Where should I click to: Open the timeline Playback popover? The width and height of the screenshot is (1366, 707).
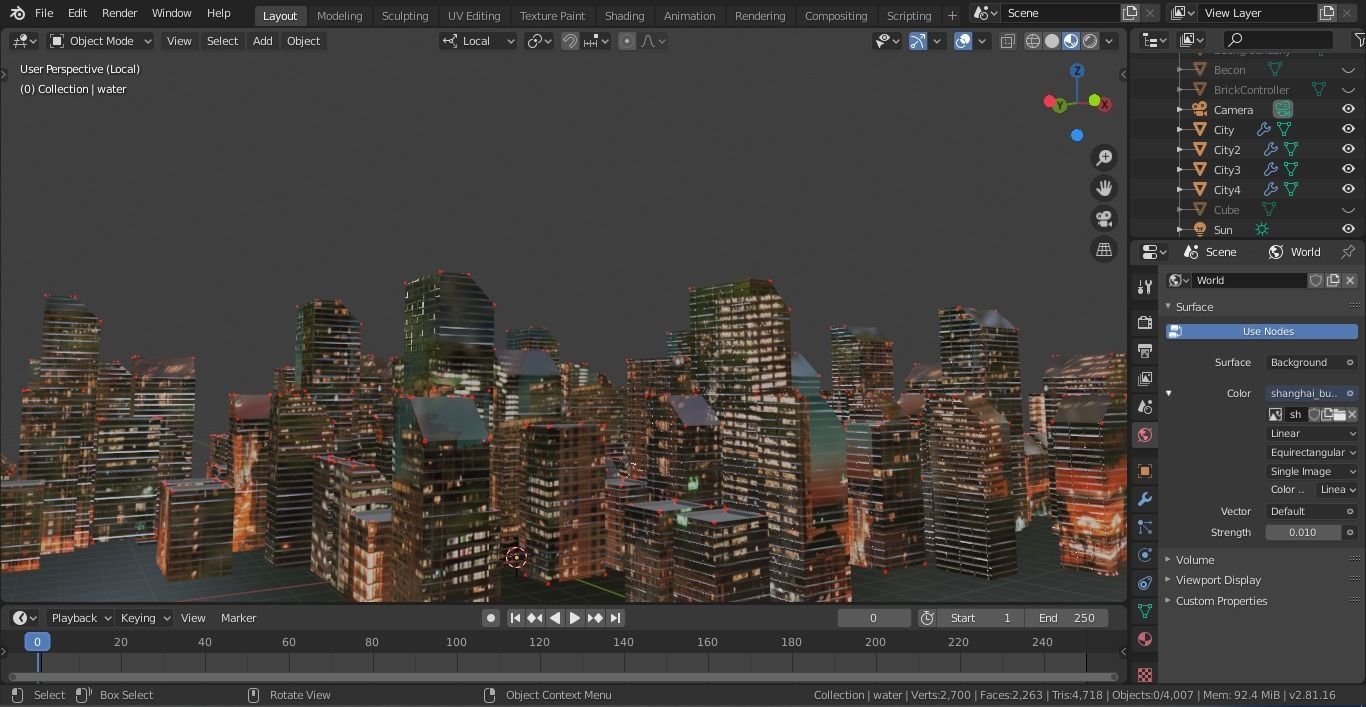[x=81, y=618]
